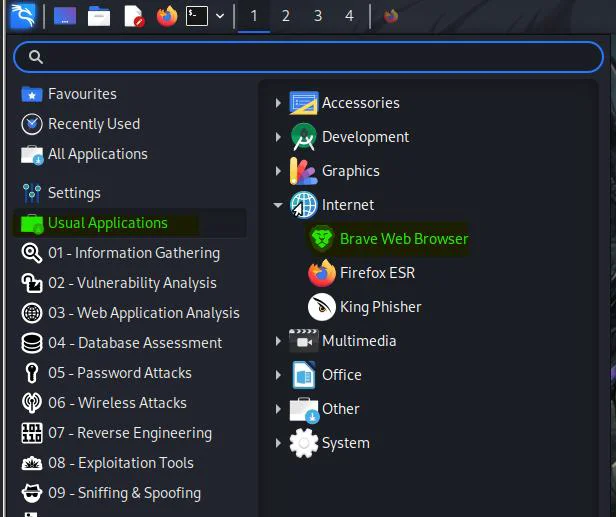Click the Accessories ruler icon
The image size is (616, 517).
tap(304, 103)
